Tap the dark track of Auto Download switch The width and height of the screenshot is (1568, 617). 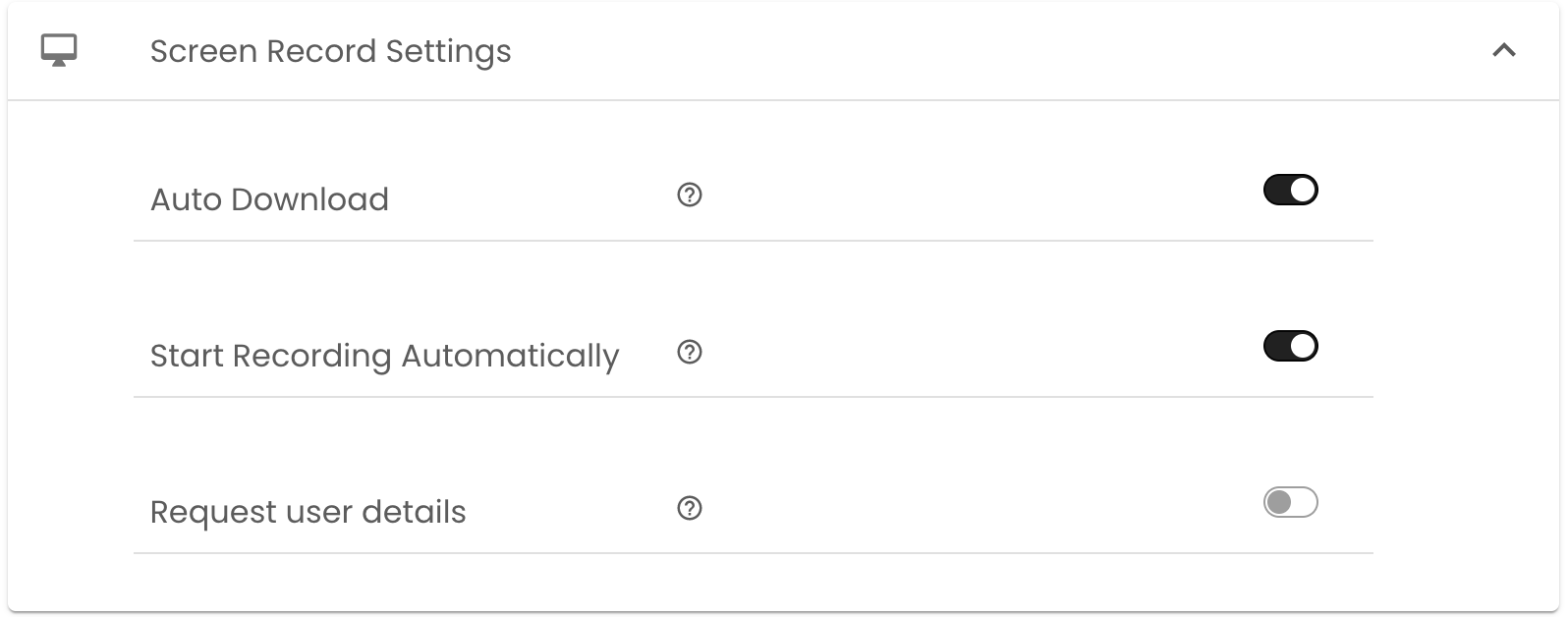1276,190
